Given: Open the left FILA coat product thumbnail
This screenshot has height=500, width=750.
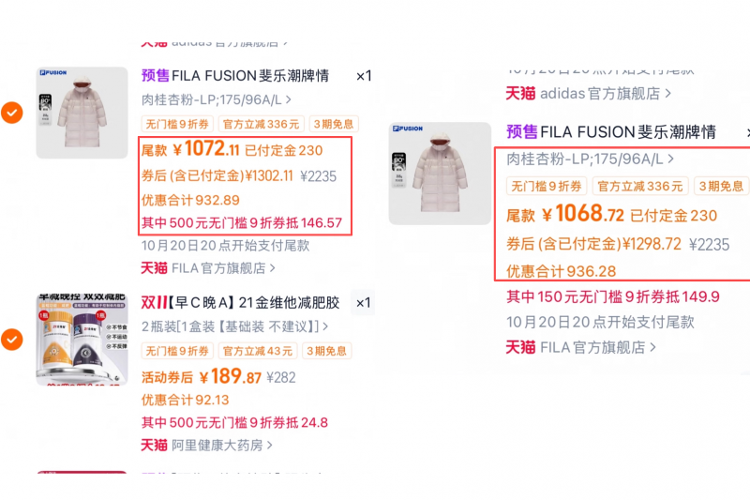Looking at the screenshot, I should (82, 112).
